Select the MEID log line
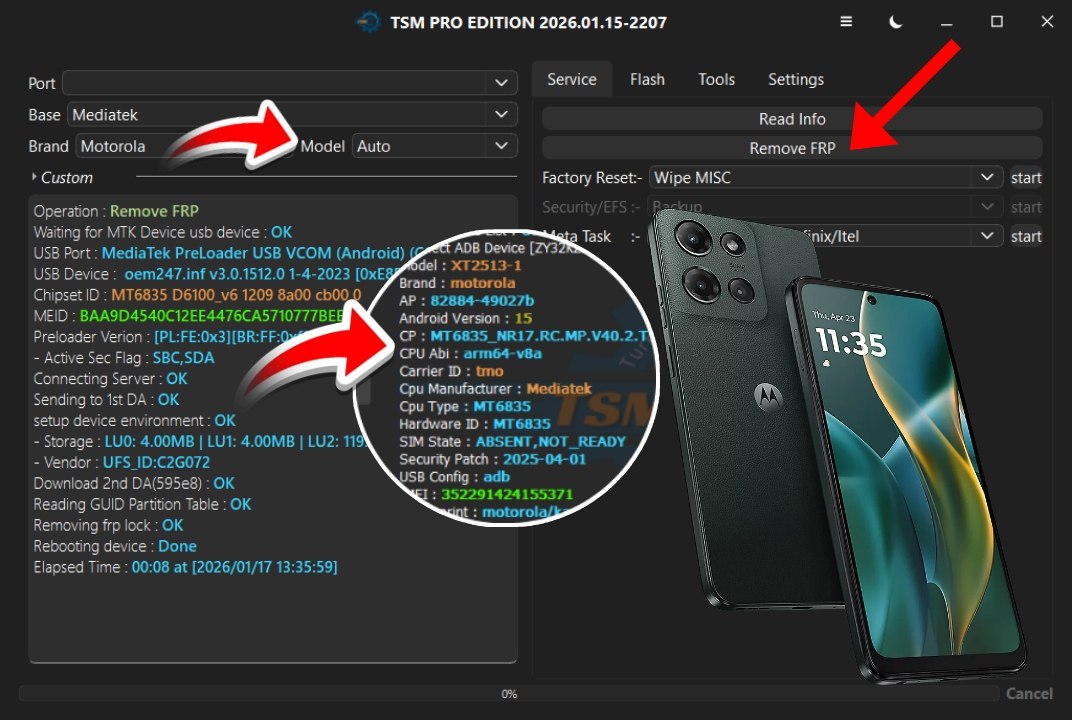This screenshot has height=720, width=1072. 188,316
